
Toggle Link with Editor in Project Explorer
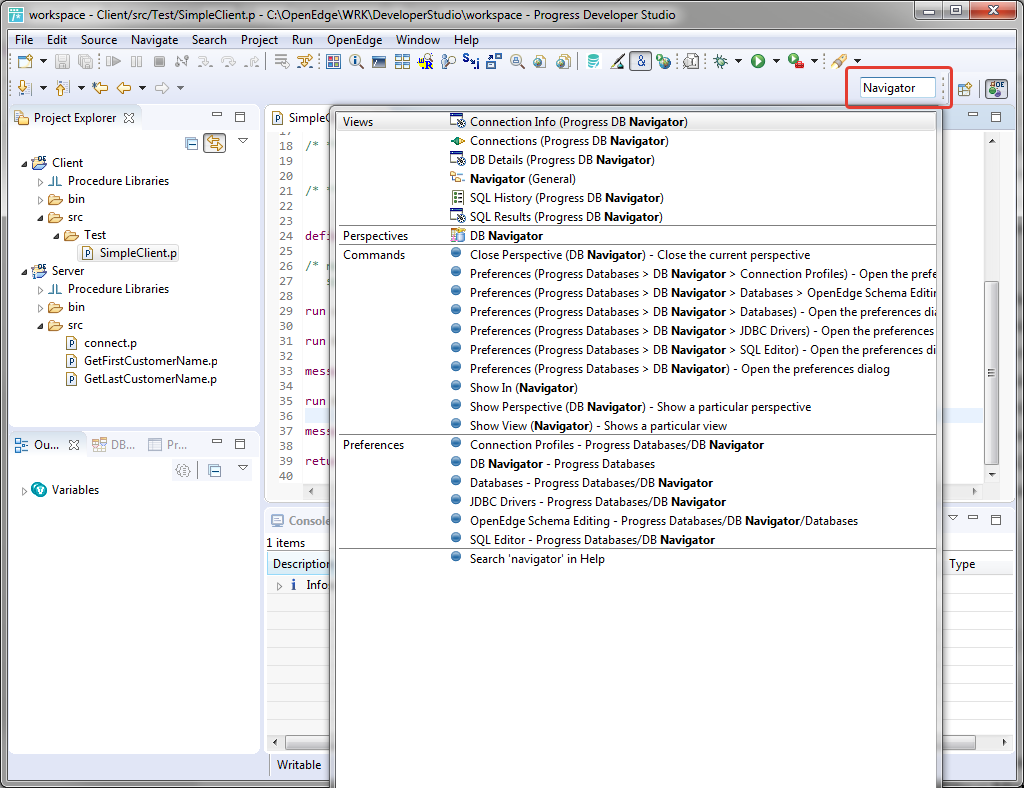(215, 143)
